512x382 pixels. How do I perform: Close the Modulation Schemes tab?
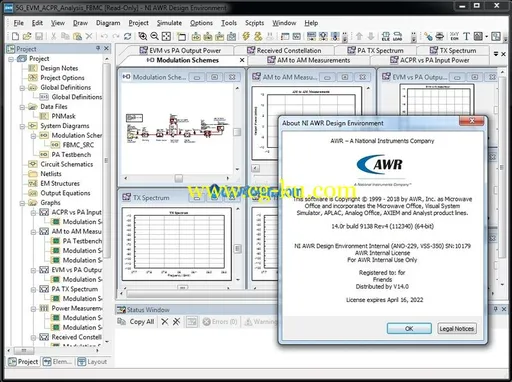click(x=242, y=60)
